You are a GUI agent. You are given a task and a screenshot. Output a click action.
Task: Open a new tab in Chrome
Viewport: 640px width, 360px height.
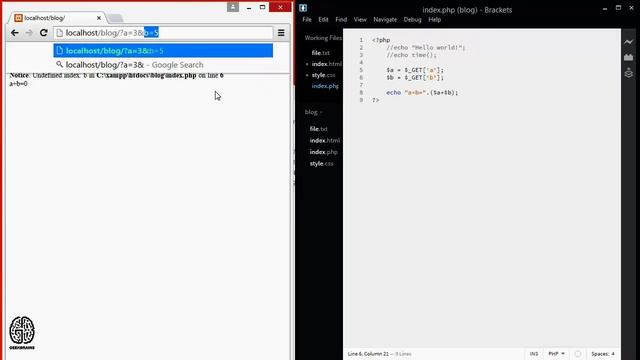coord(116,18)
